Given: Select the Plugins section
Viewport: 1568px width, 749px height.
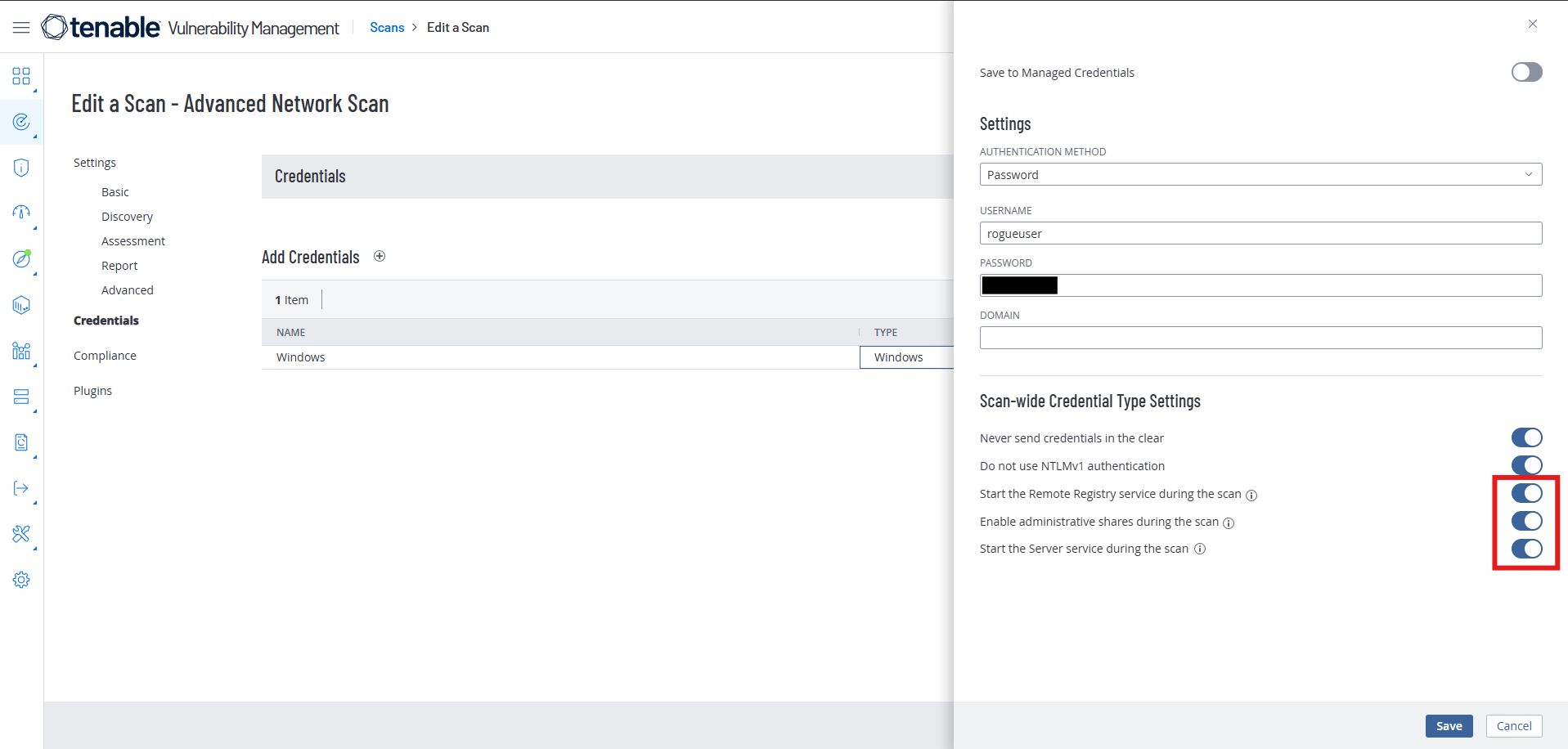Looking at the screenshot, I should (x=92, y=391).
